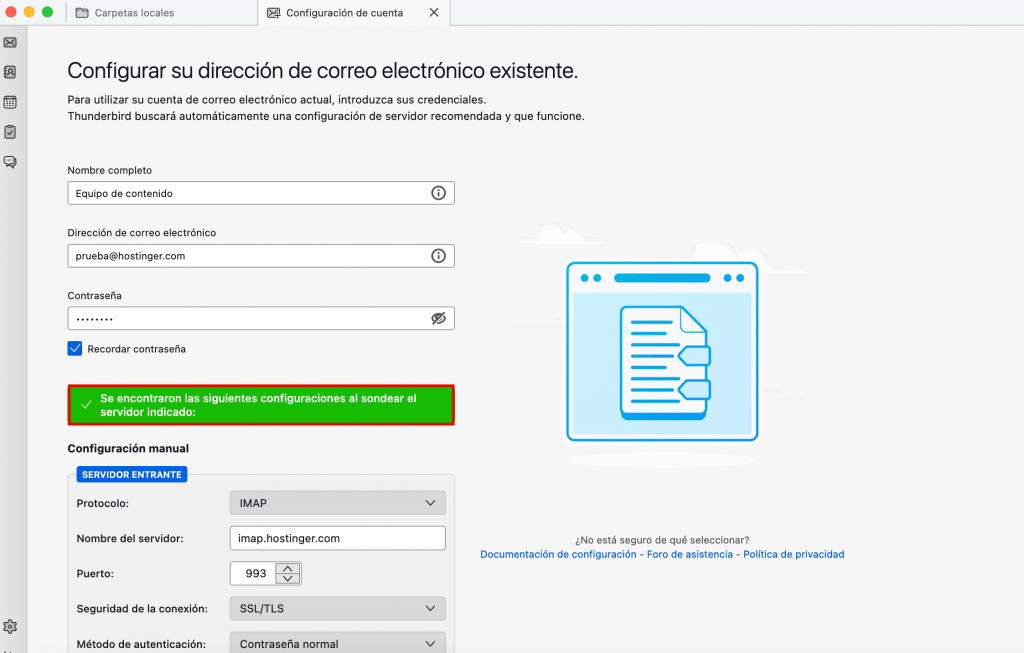Switch to the Carpetas locales tab

click(133, 13)
